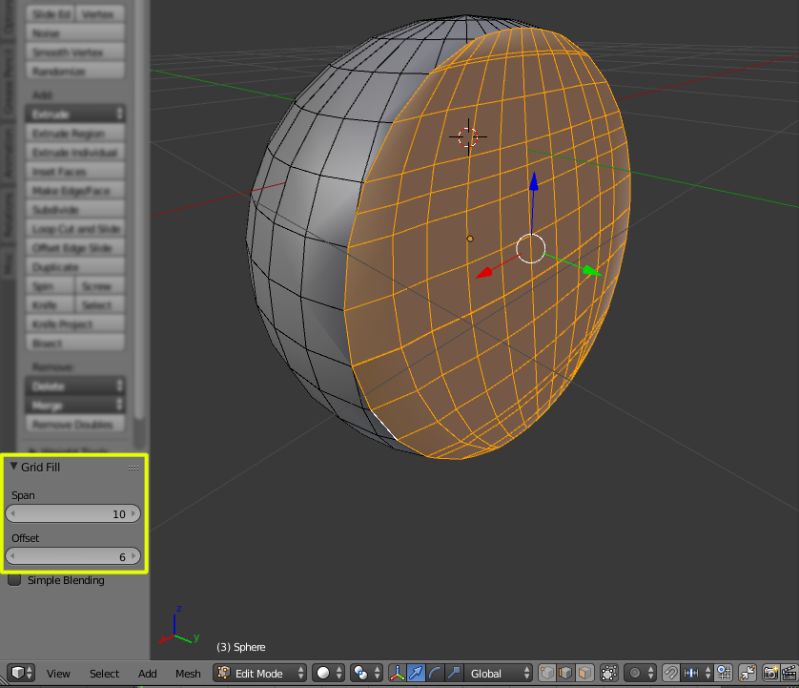Enable the Simple Blending checkbox
Image resolution: width=799 pixels, height=688 pixels.
(15, 580)
